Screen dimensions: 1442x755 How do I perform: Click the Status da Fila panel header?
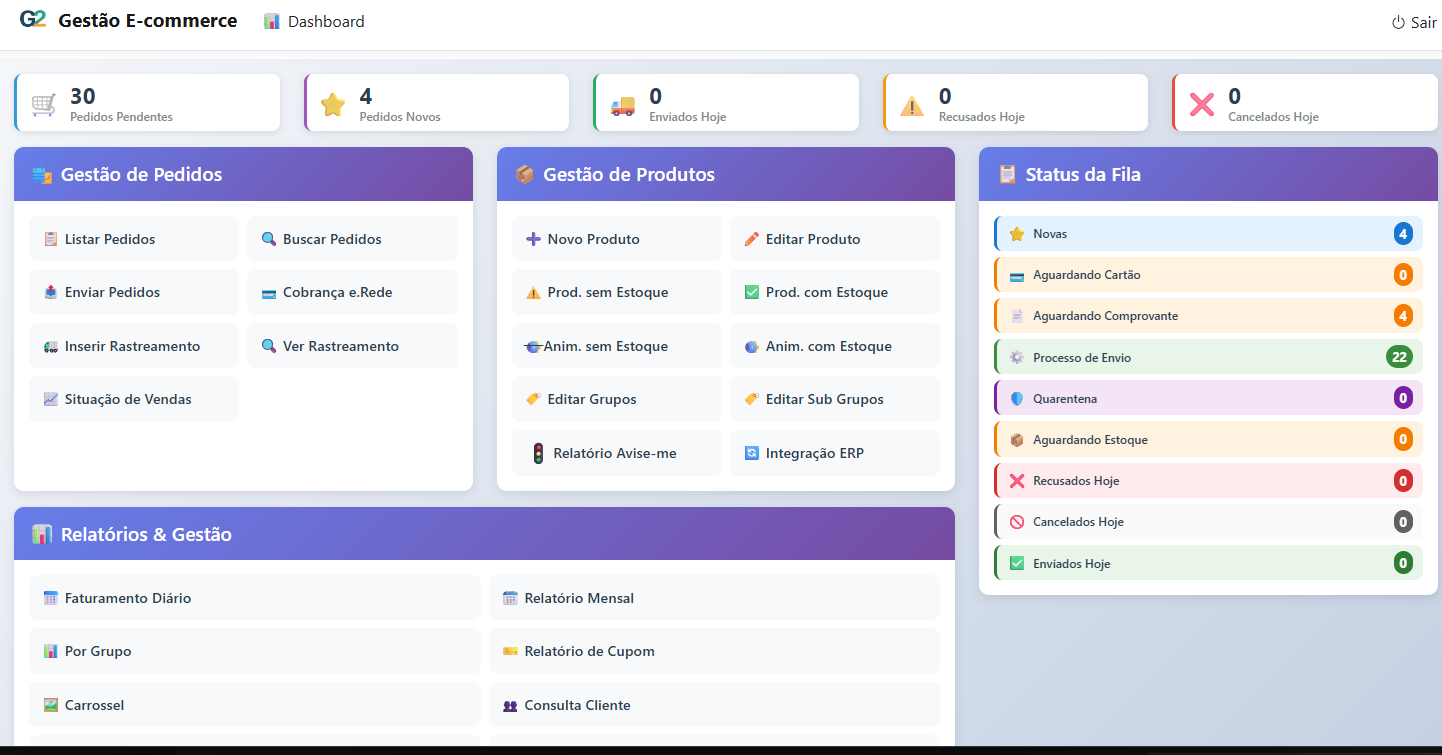tap(1208, 174)
